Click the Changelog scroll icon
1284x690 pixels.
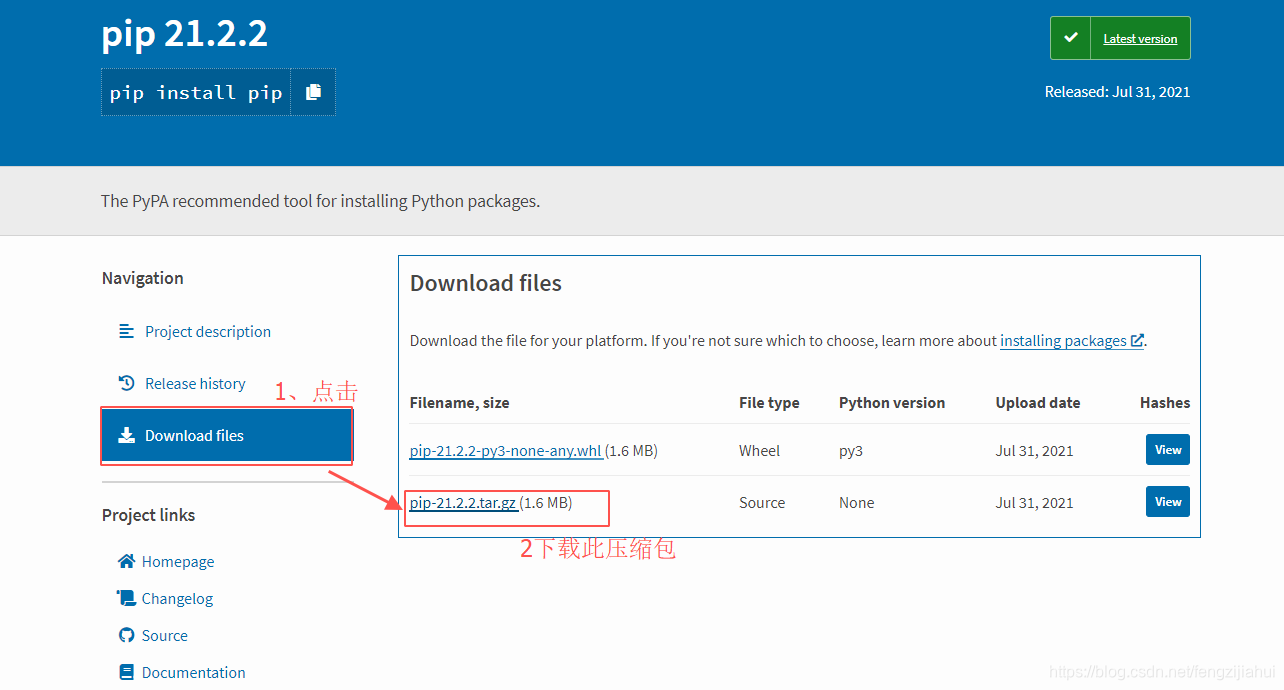click(126, 598)
